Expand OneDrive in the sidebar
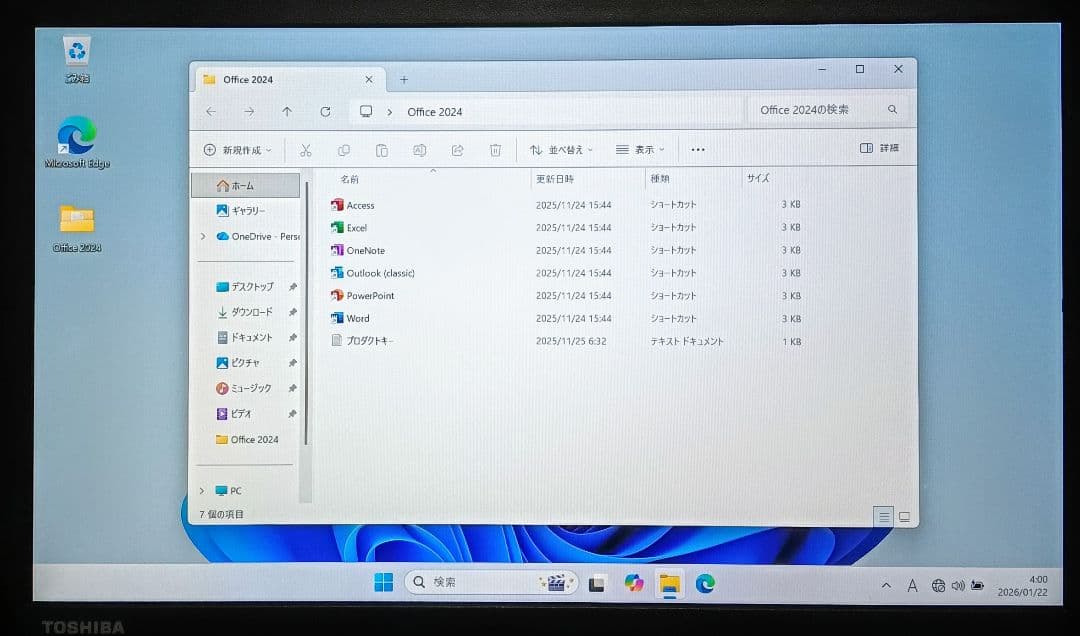The width and height of the screenshot is (1080, 636). click(203, 236)
